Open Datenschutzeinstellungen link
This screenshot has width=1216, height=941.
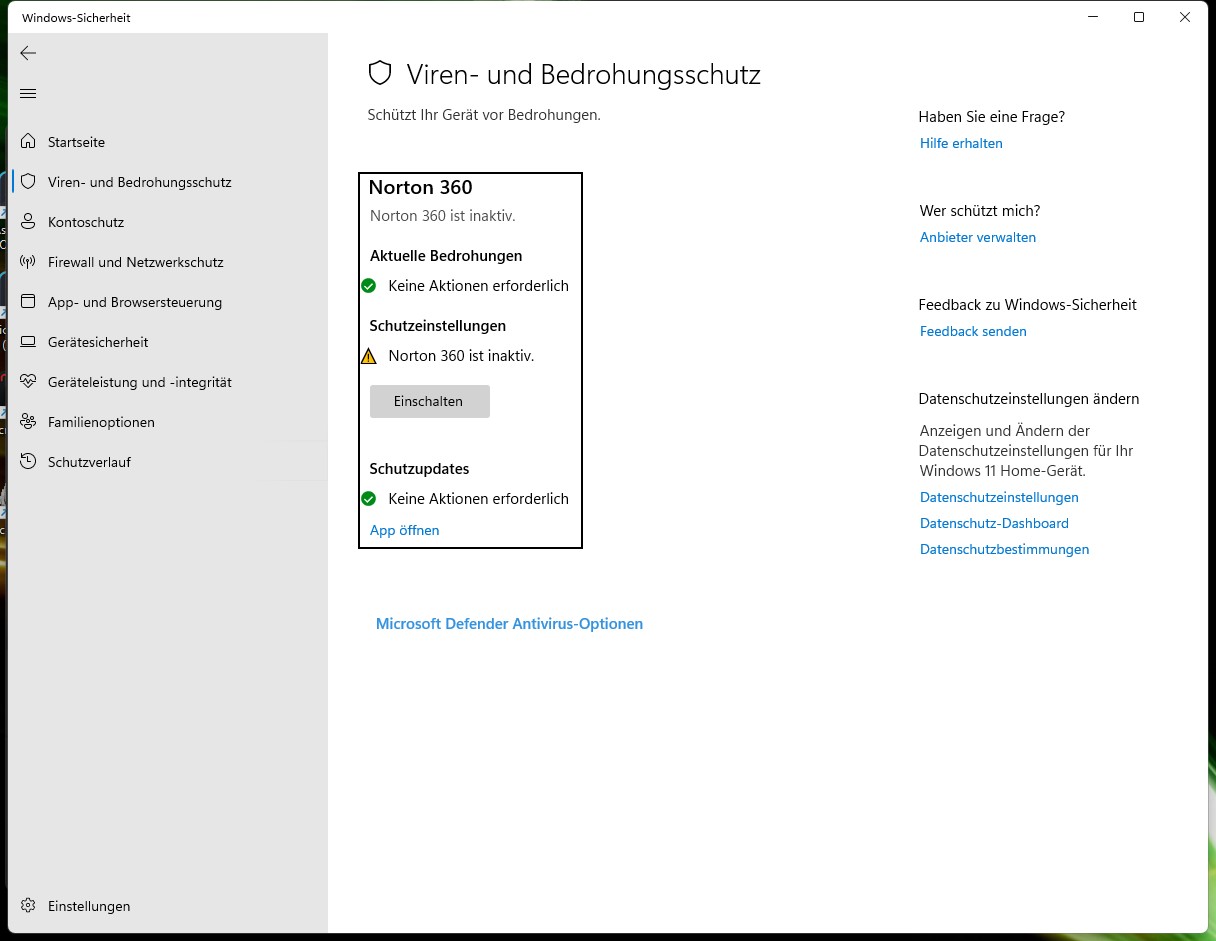999,497
